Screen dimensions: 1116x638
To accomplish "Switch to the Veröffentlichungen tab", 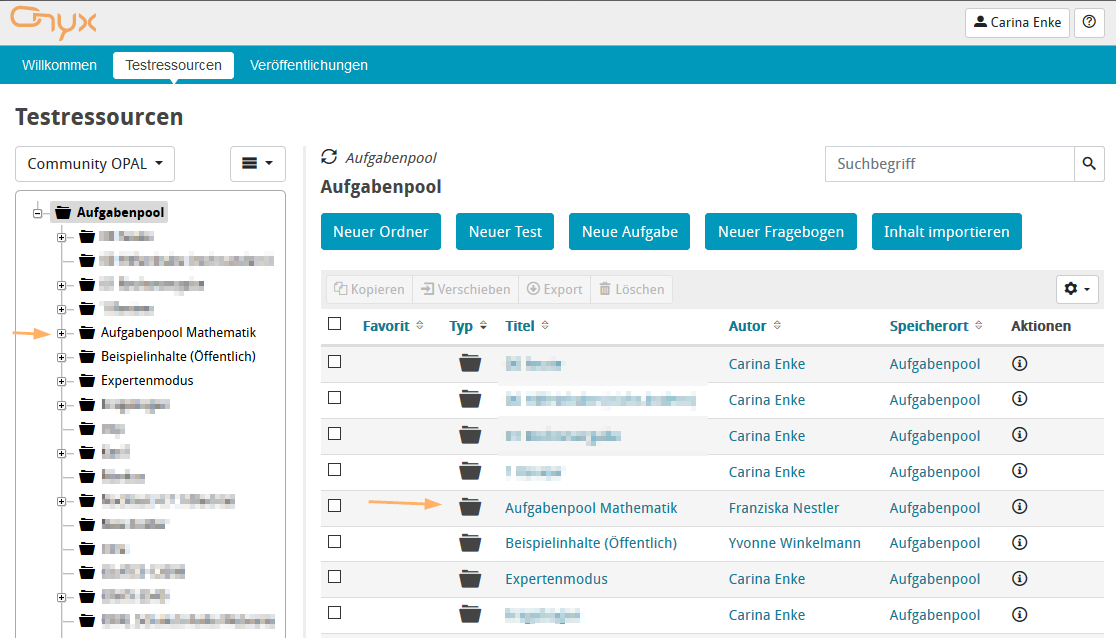I will pos(309,65).
